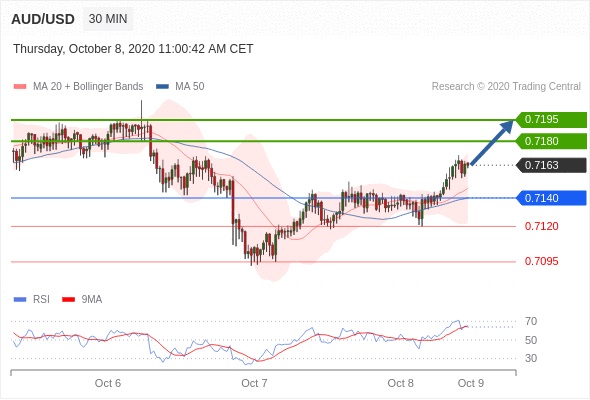Click the red 9MA legend swatch
The height and width of the screenshot is (400, 590).
coord(68,300)
